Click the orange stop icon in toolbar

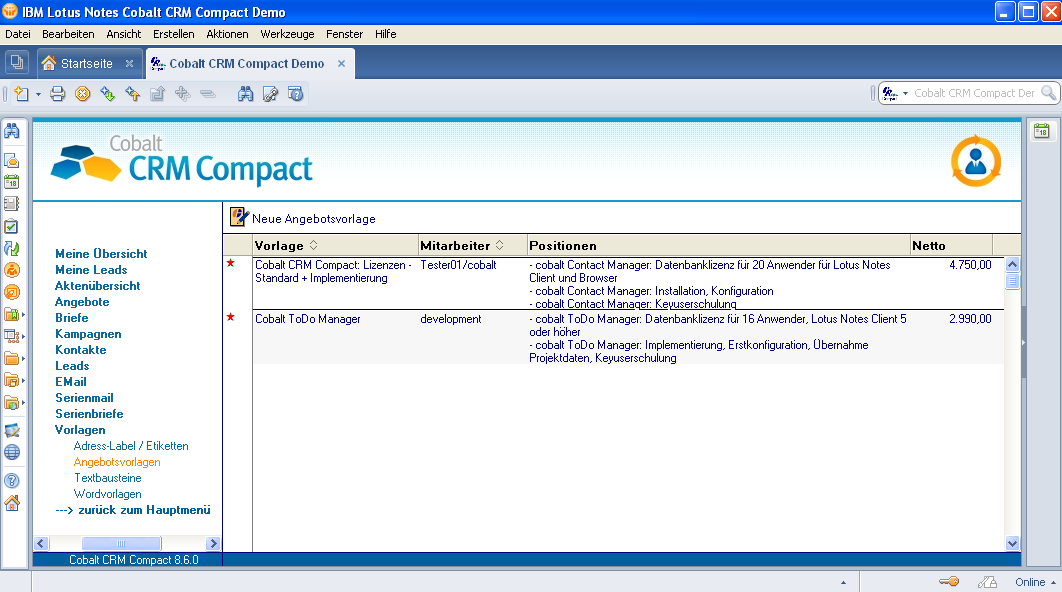[83, 94]
